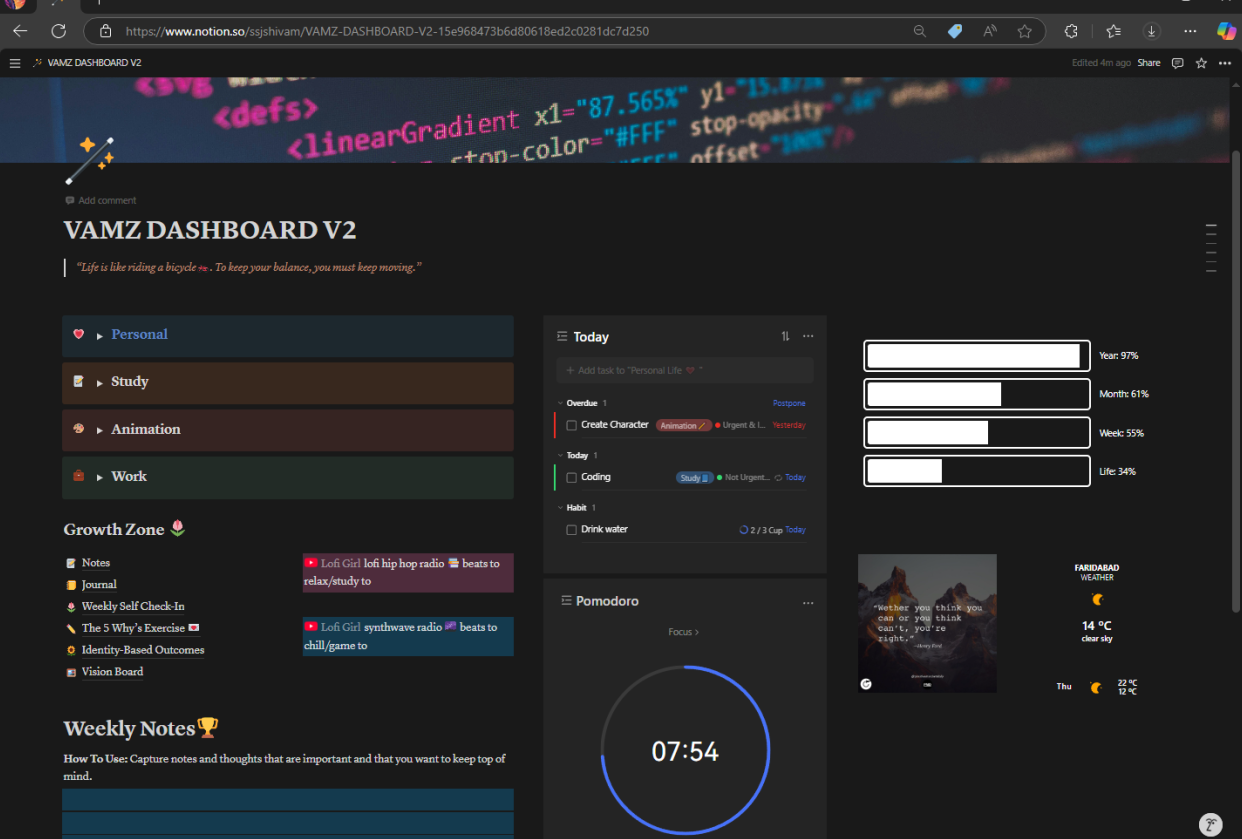Open Notion sidebar hamburger menu
Viewport: 1242px width, 839px height.
click(14, 63)
